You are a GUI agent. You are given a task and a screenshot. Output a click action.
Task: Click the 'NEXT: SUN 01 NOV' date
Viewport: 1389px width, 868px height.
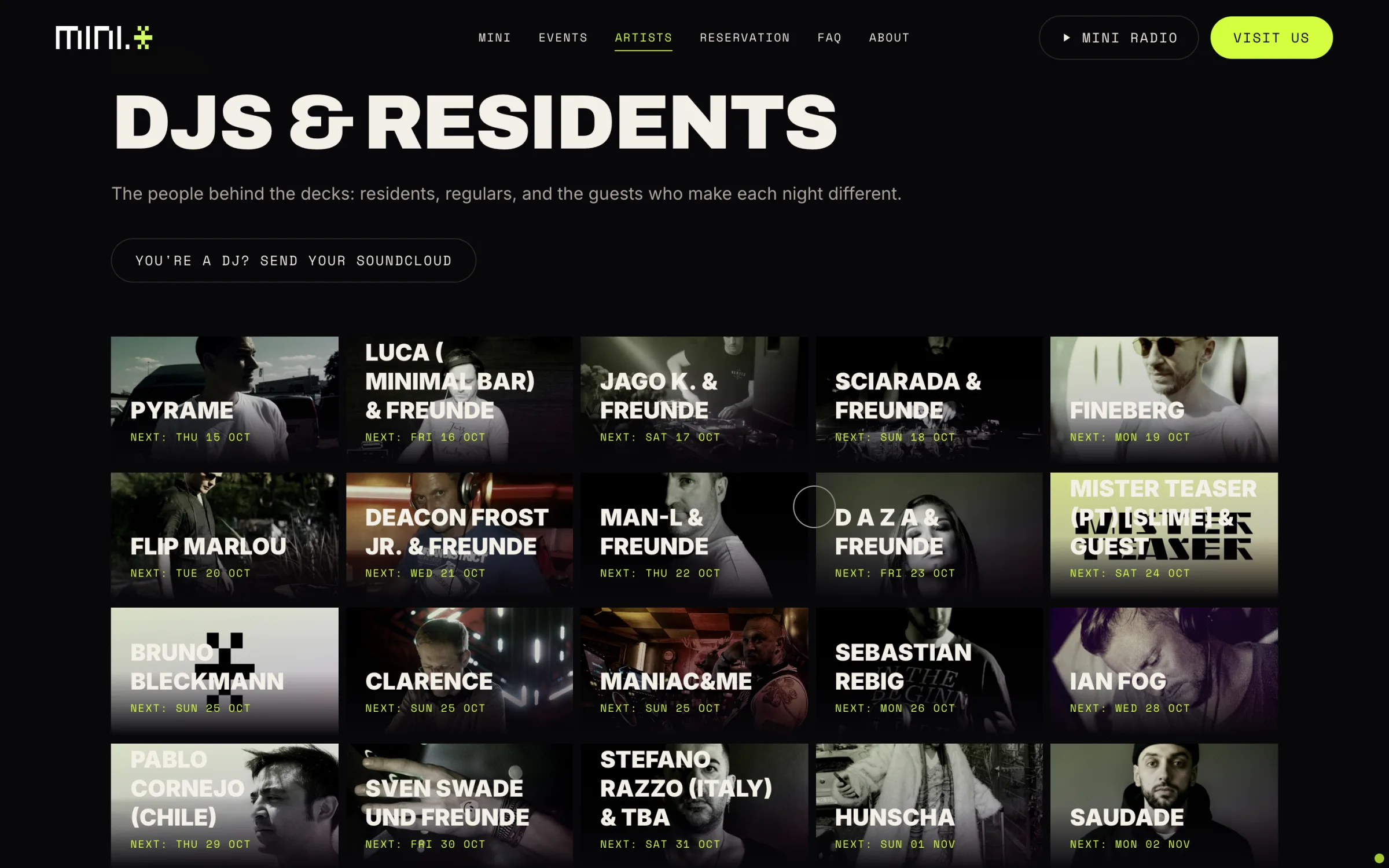(x=895, y=844)
